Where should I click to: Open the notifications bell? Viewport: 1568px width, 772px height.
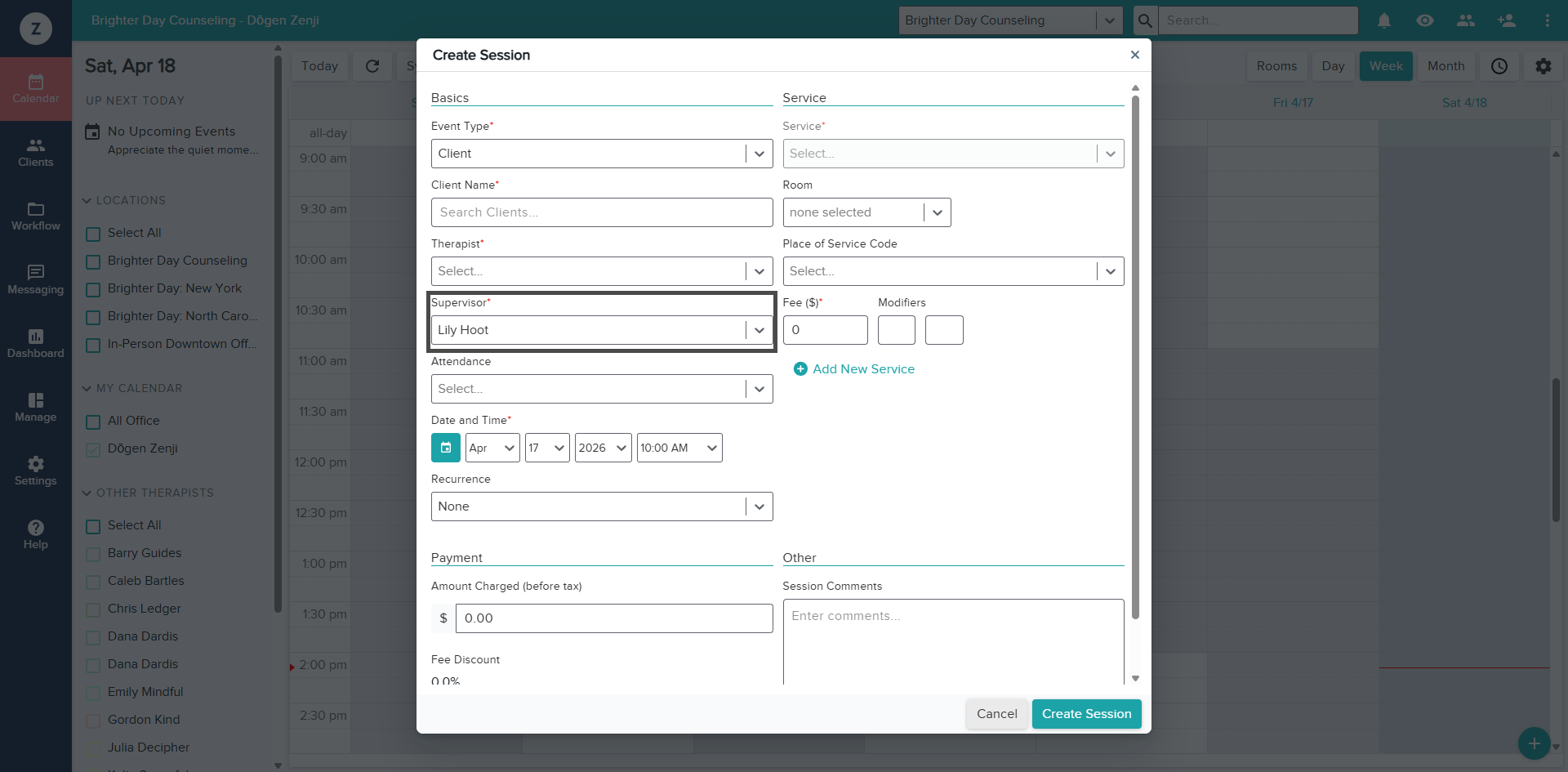[1384, 20]
